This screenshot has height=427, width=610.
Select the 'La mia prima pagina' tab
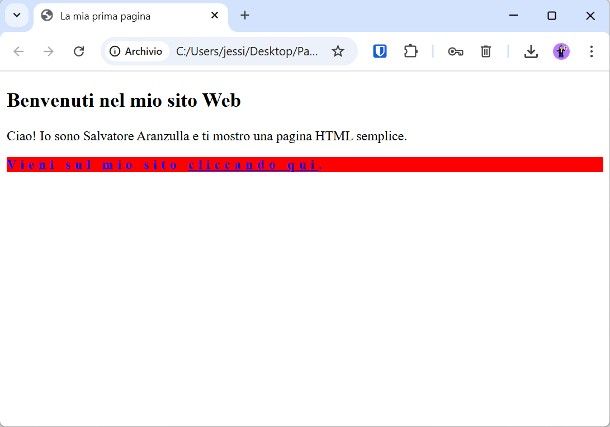click(x=131, y=16)
